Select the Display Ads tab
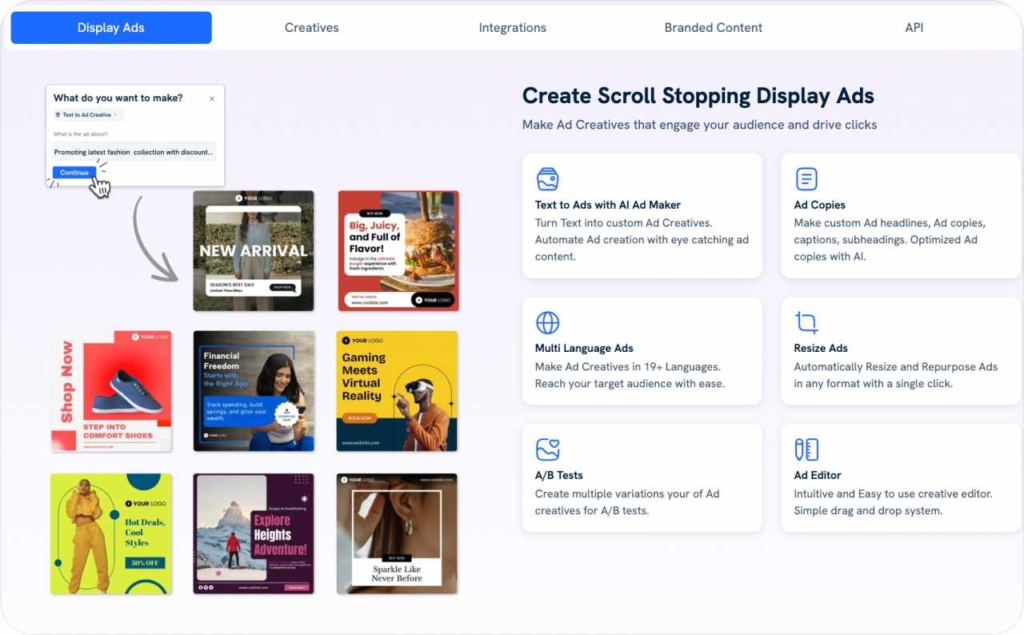This screenshot has width=1024, height=635. [110, 27]
